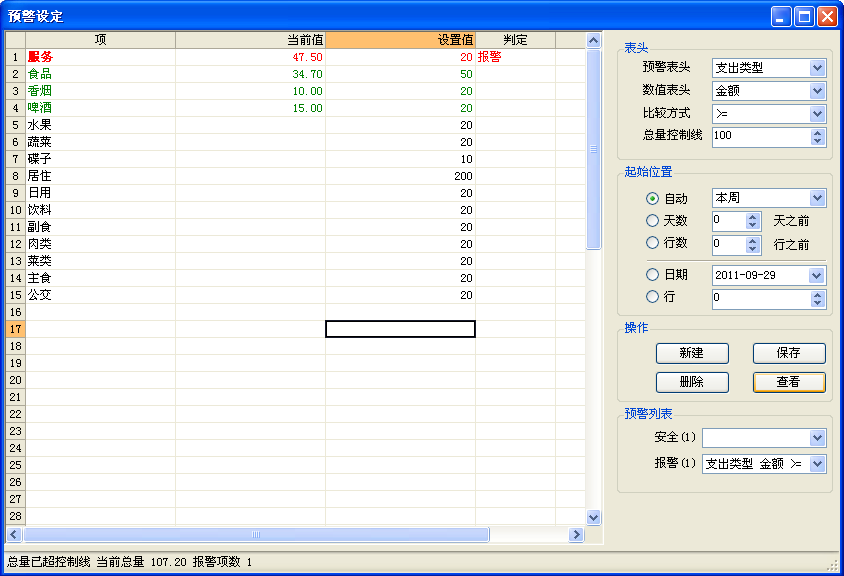
Task: Click the 总量控制线 input field with 100
Action: (762, 137)
